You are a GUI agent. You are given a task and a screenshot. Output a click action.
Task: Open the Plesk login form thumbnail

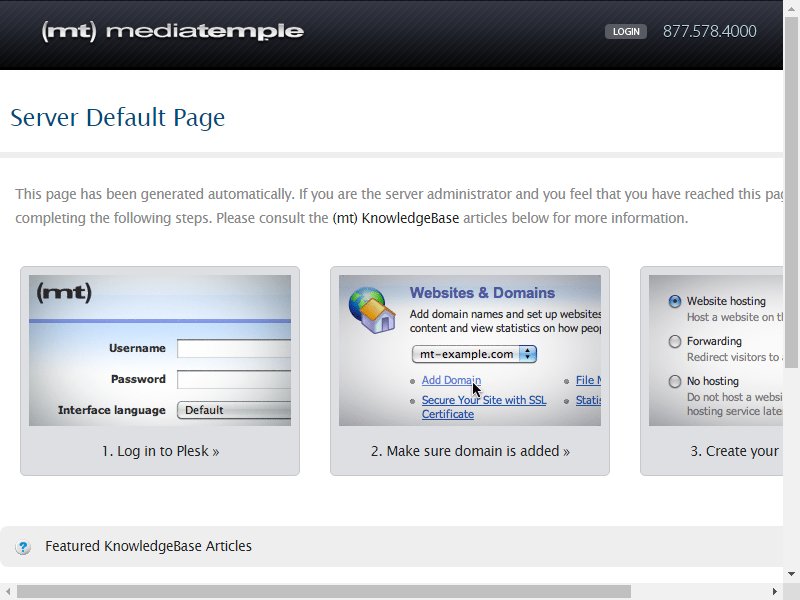click(160, 351)
